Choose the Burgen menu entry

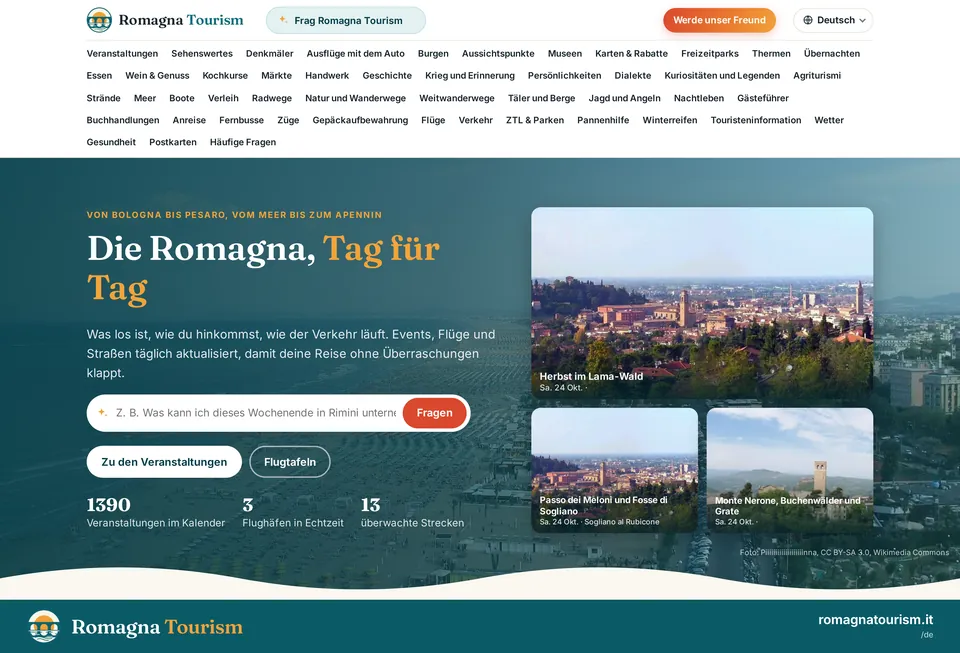point(433,54)
